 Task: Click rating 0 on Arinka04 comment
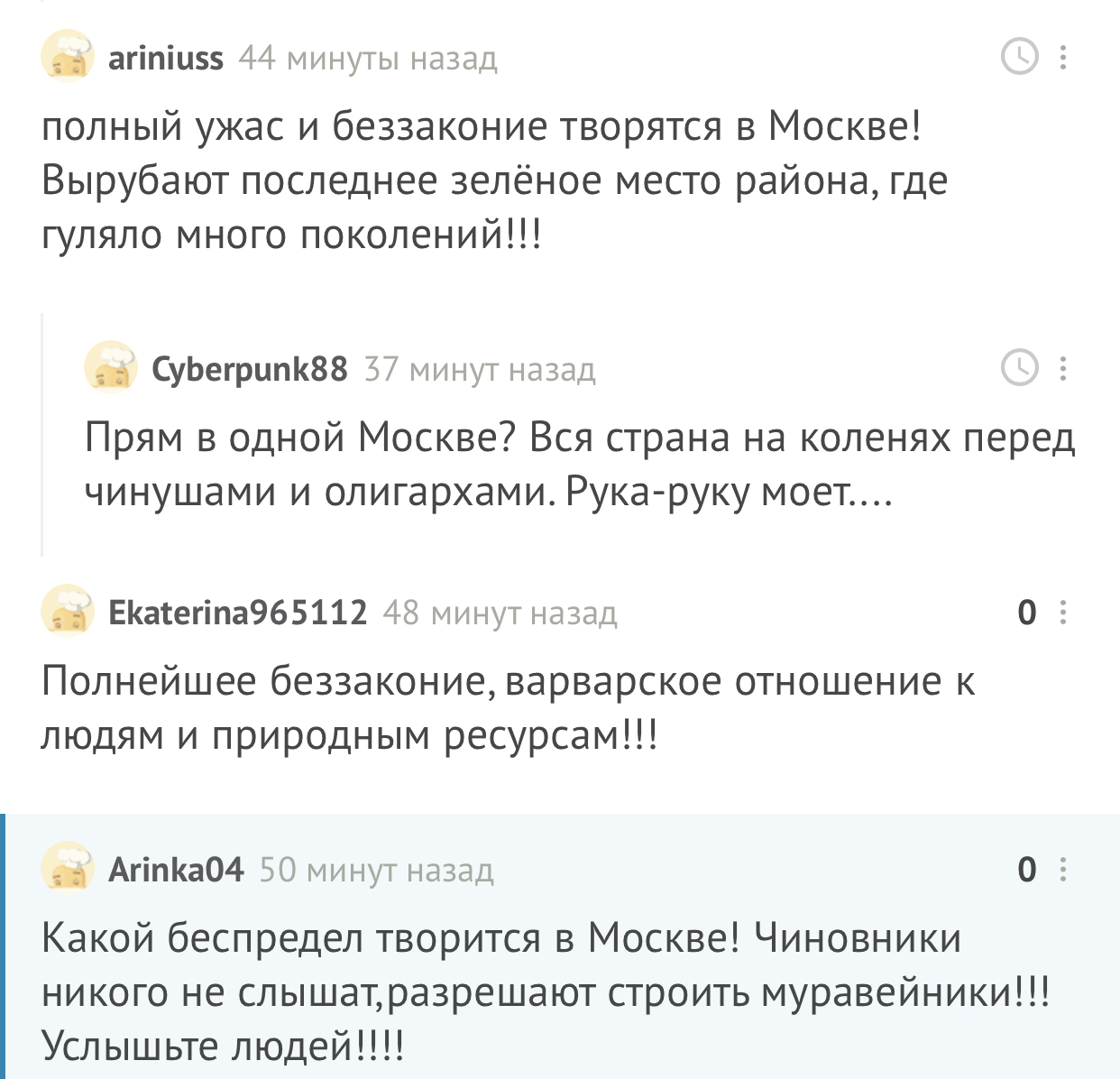tap(1027, 870)
